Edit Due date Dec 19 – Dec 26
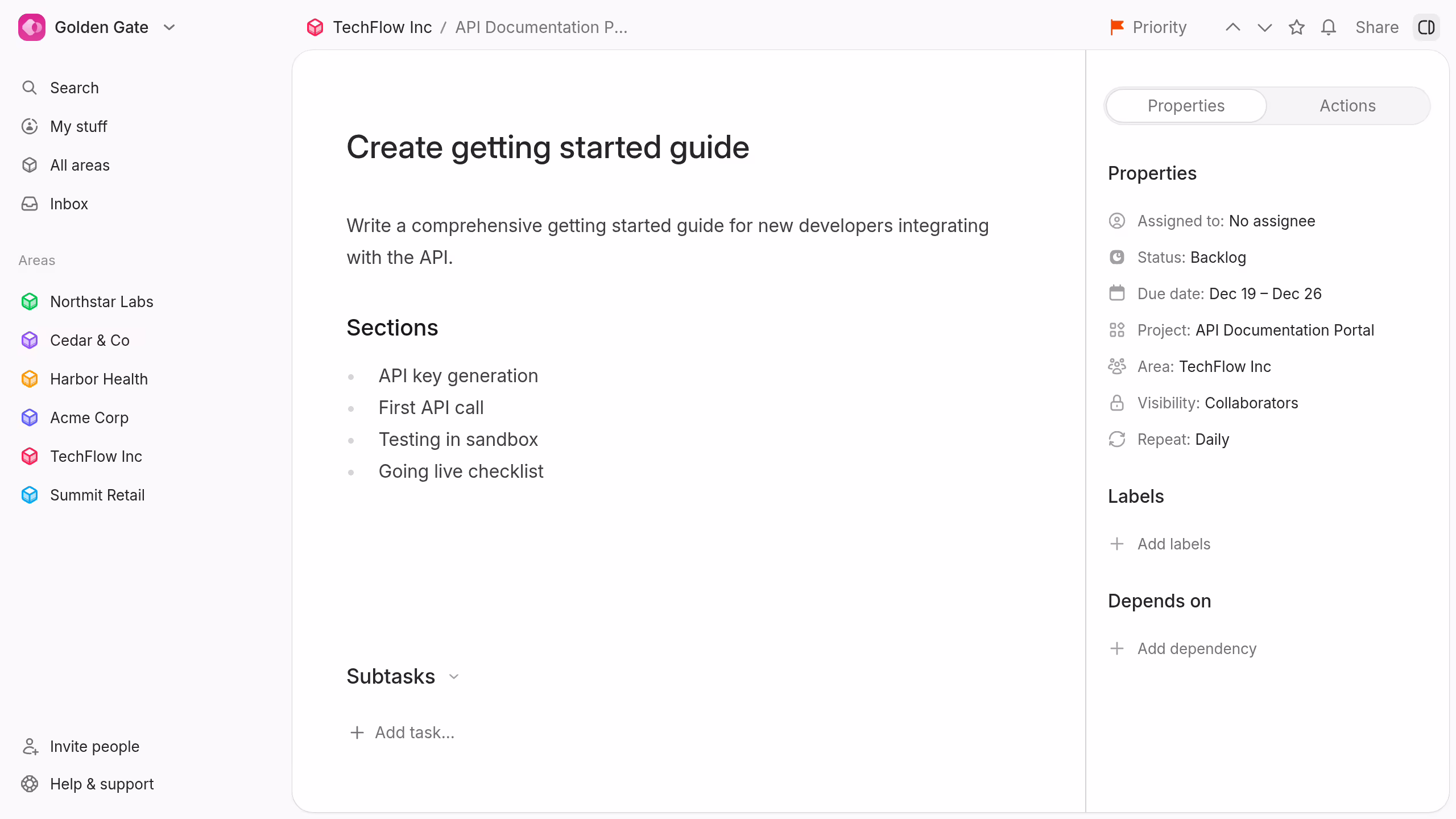The image size is (1456, 819). 1215,293
